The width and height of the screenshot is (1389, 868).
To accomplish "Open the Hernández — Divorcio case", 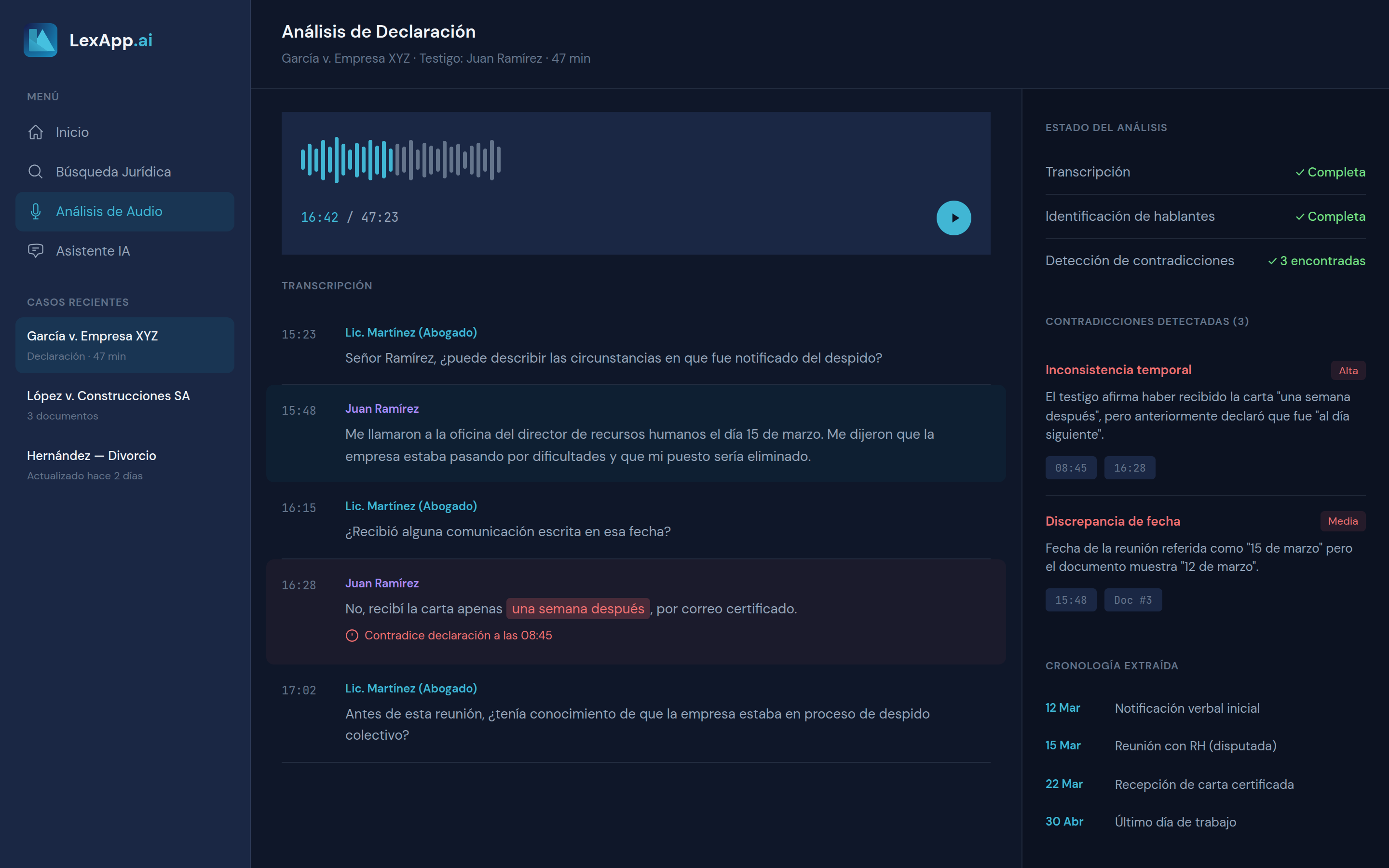I will (x=91, y=455).
